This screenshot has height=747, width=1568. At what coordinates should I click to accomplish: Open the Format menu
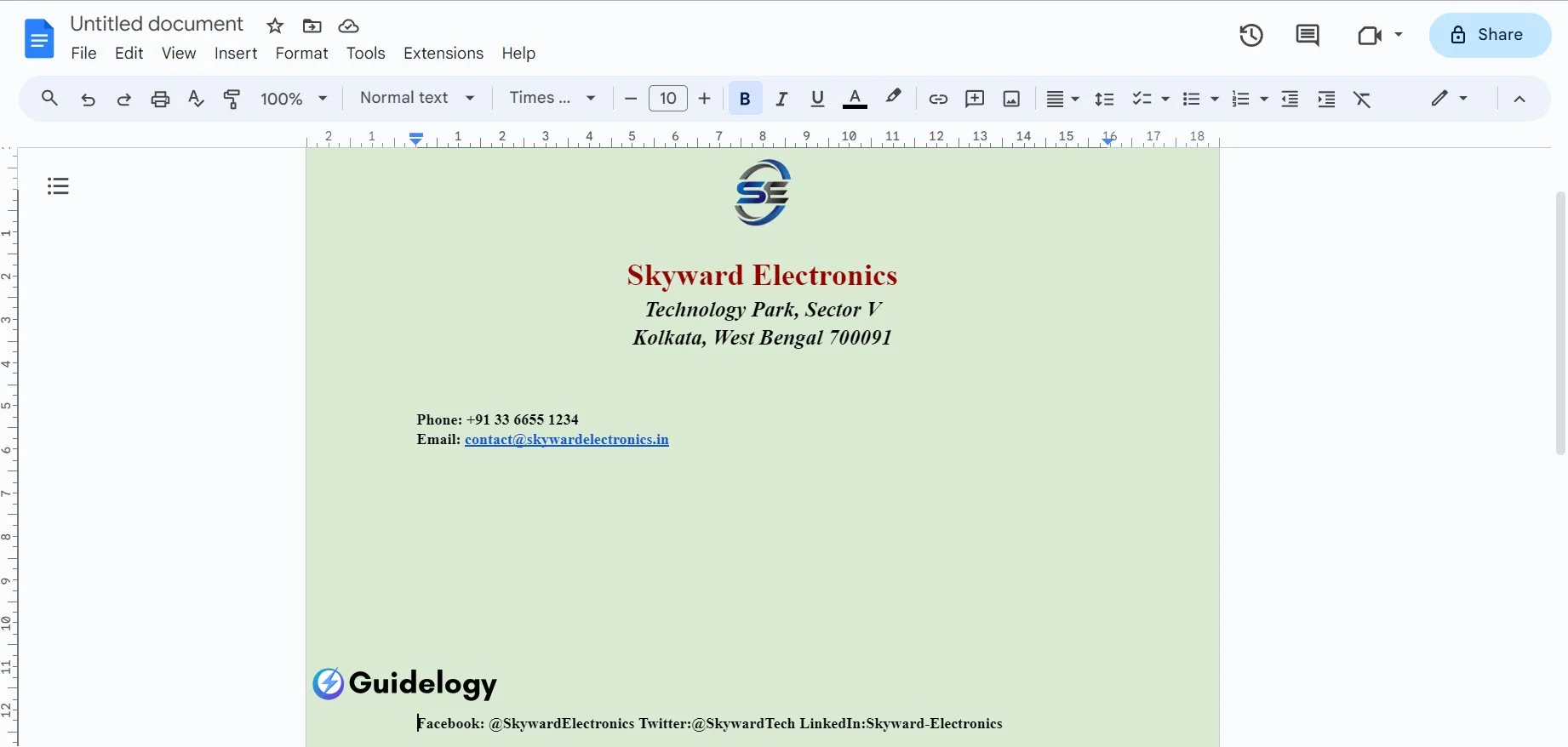pyautogui.click(x=301, y=53)
